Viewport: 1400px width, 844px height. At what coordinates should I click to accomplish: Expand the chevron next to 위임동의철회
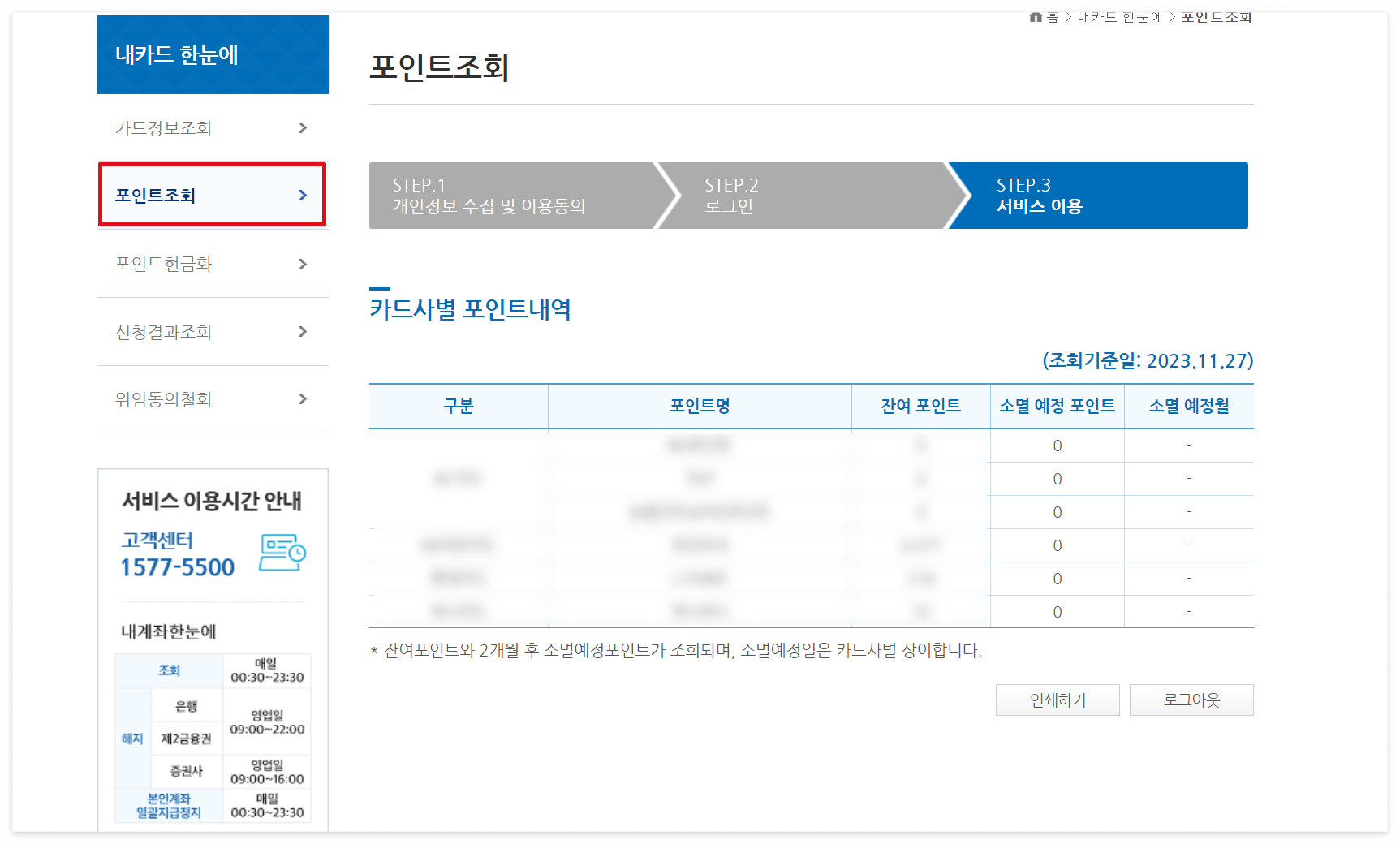[302, 398]
